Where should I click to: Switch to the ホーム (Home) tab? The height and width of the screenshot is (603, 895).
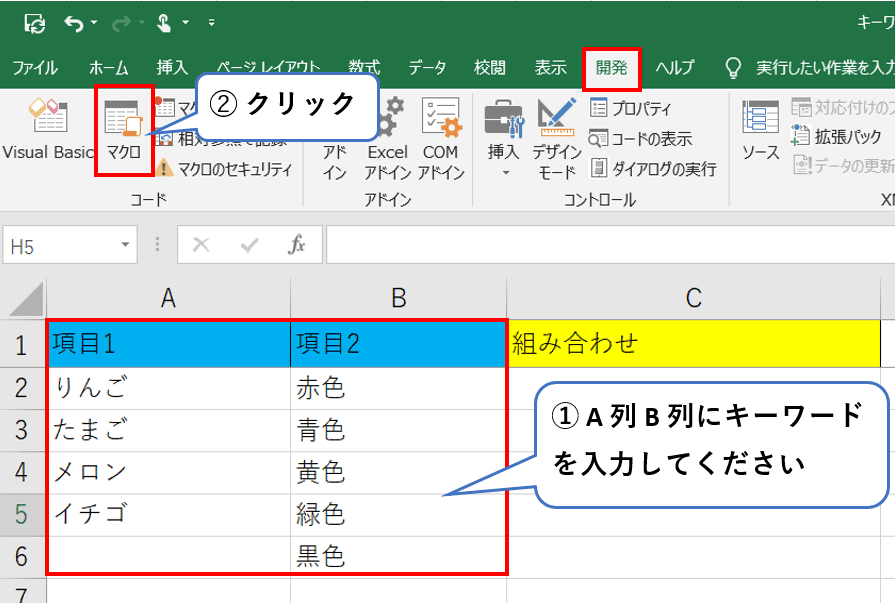pos(108,68)
